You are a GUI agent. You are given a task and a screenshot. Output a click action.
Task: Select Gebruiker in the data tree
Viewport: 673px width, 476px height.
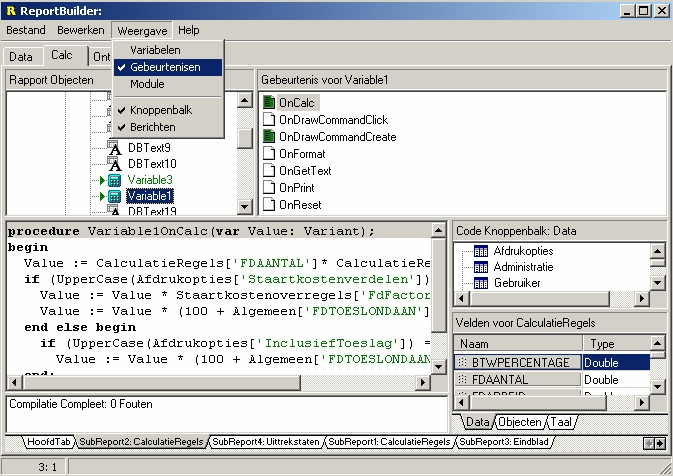[517, 283]
